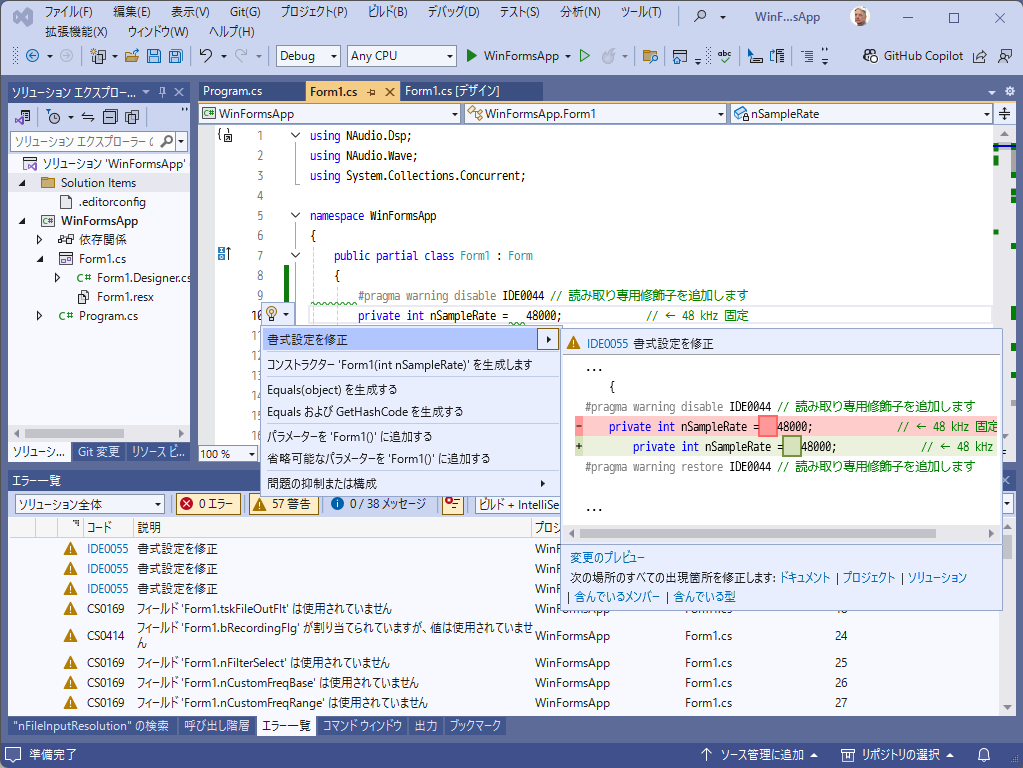Click the lightbulb quick actions icon
Image resolution: width=1023 pixels, height=768 pixels.
pyautogui.click(x=270, y=314)
